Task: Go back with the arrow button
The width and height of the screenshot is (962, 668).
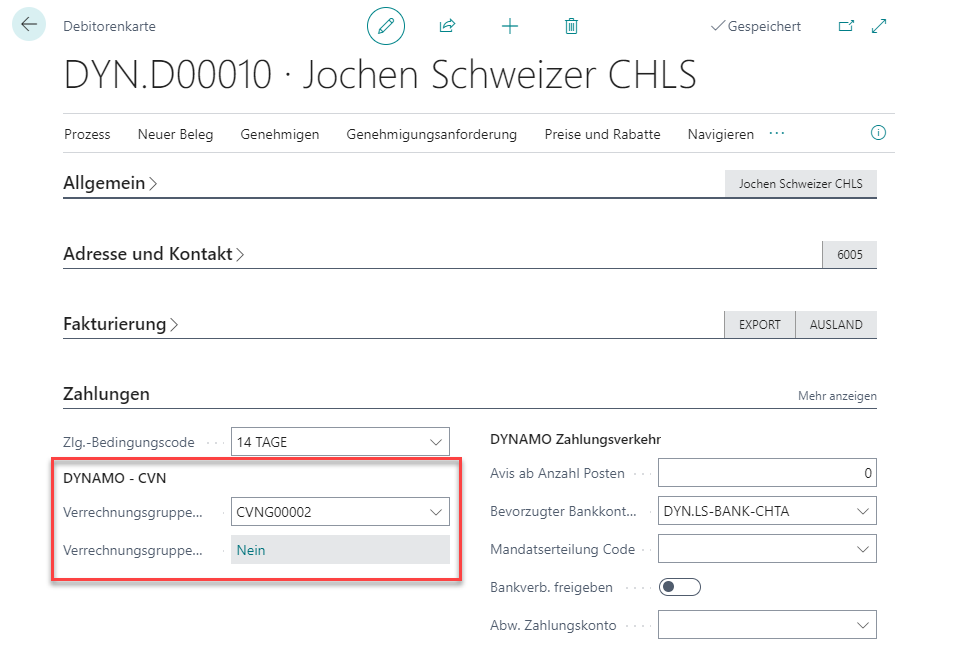Action: click(29, 25)
